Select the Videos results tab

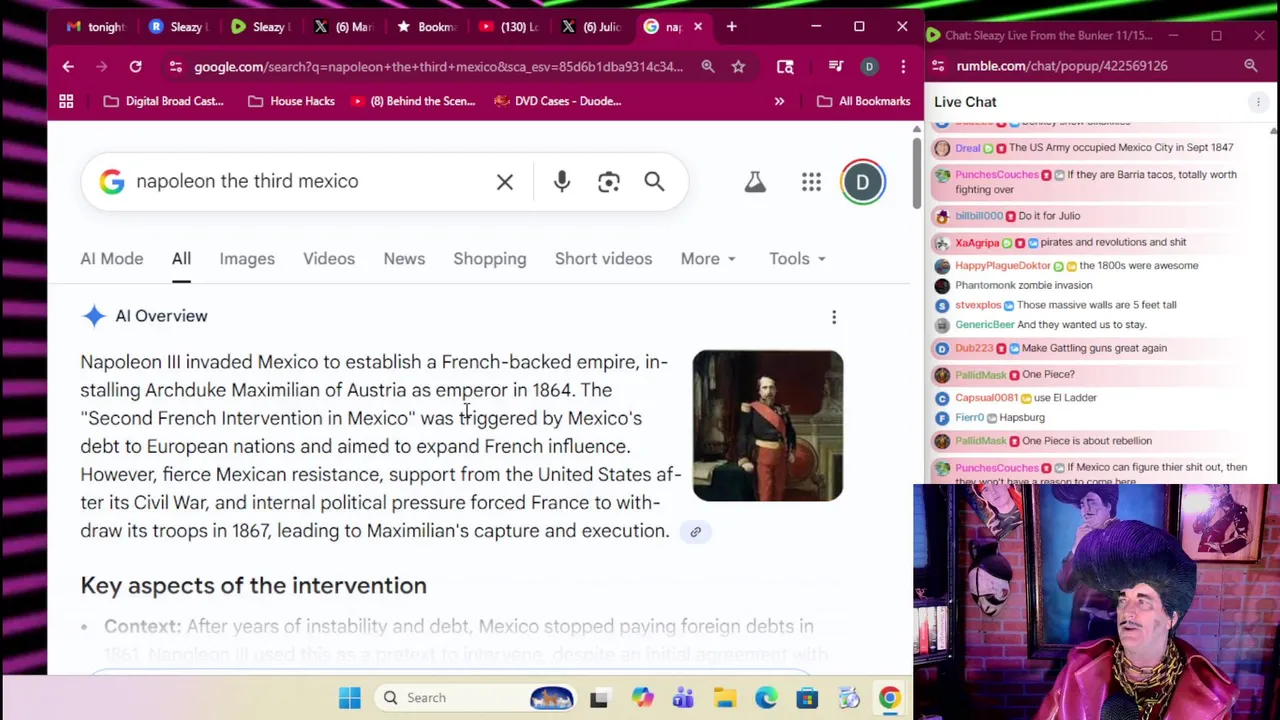(329, 259)
